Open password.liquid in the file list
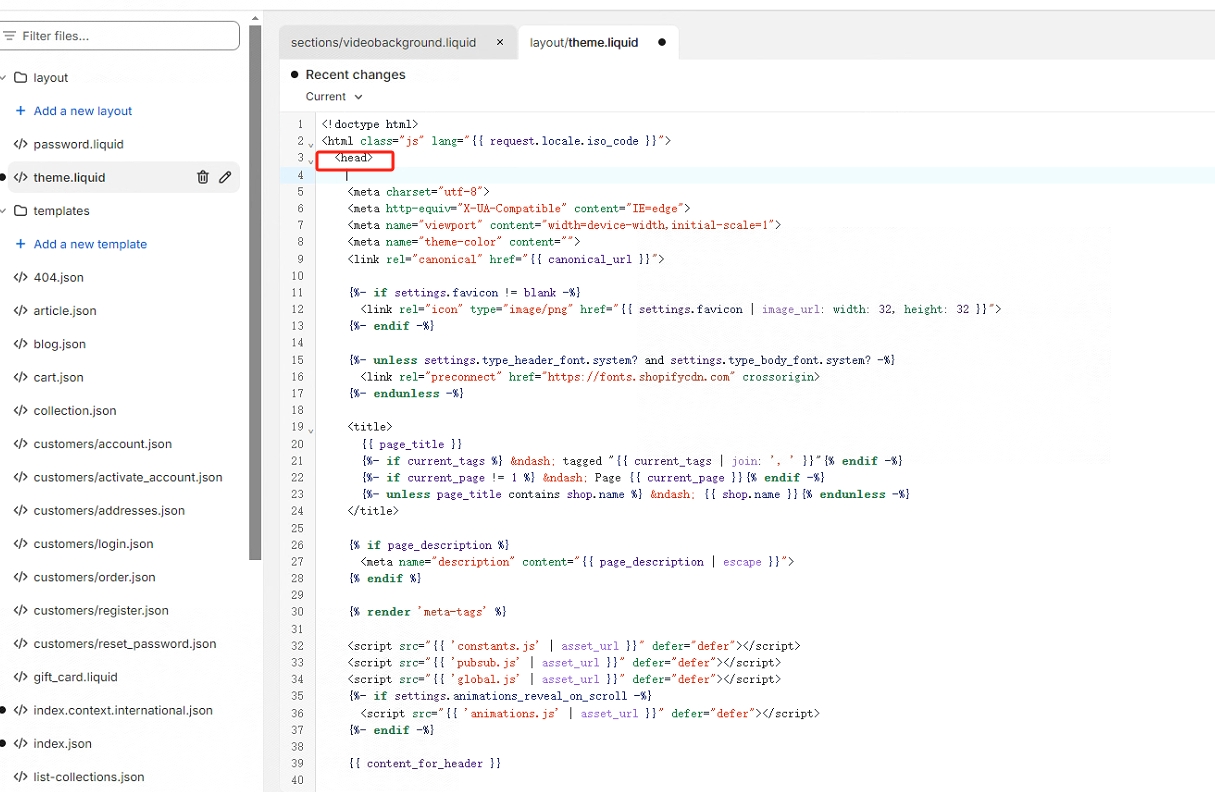This screenshot has width=1215, height=792. click(x=79, y=144)
